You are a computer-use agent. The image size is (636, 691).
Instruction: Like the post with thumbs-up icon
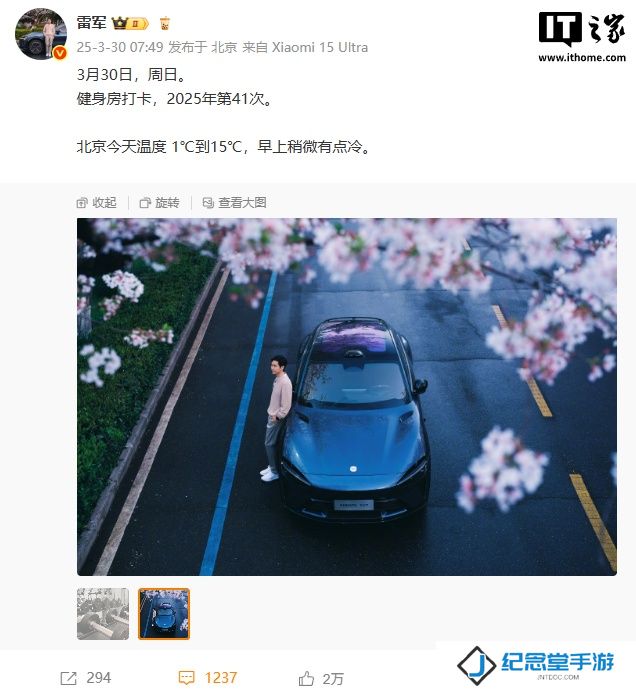306,678
